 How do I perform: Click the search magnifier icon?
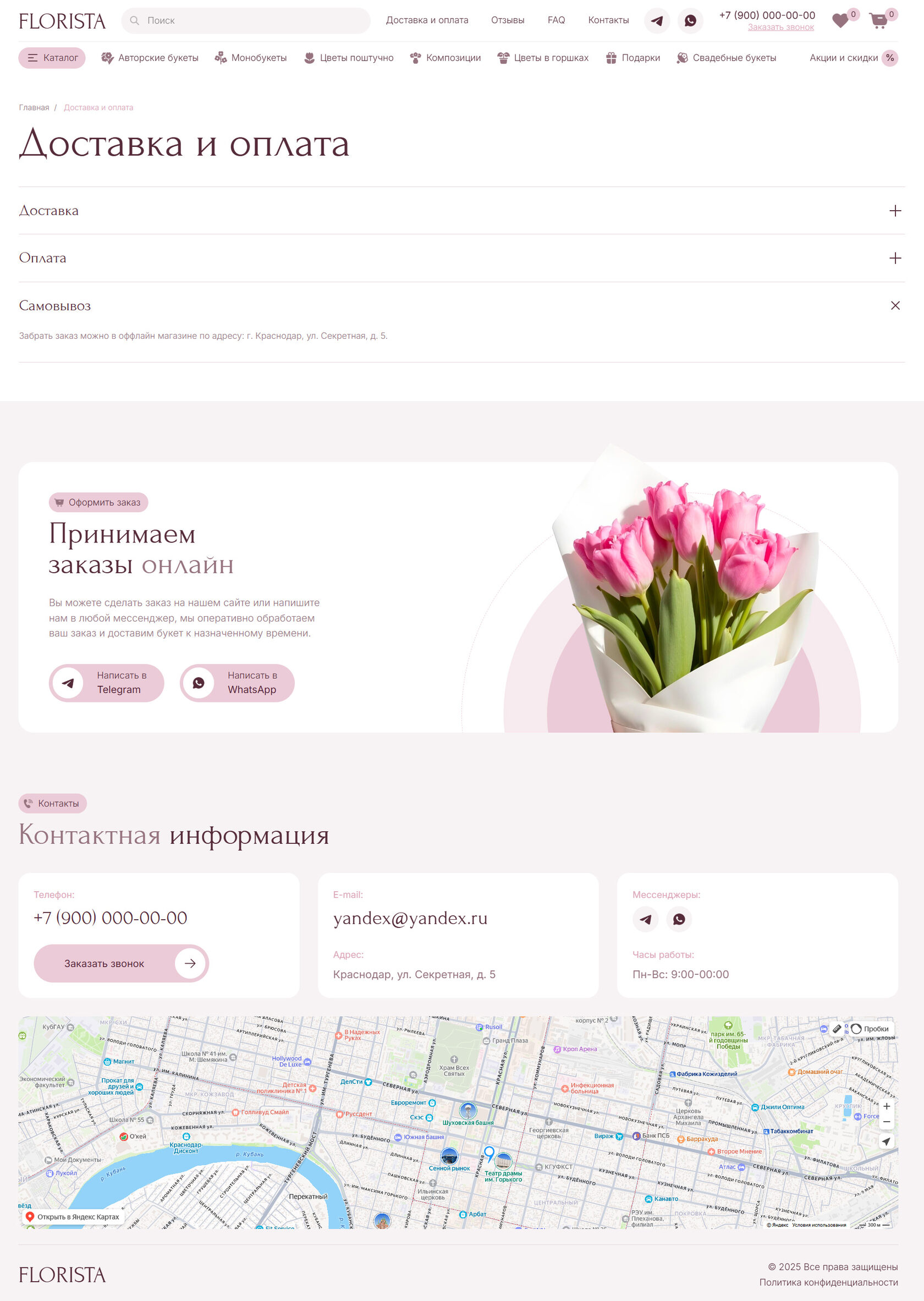point(135,20)
